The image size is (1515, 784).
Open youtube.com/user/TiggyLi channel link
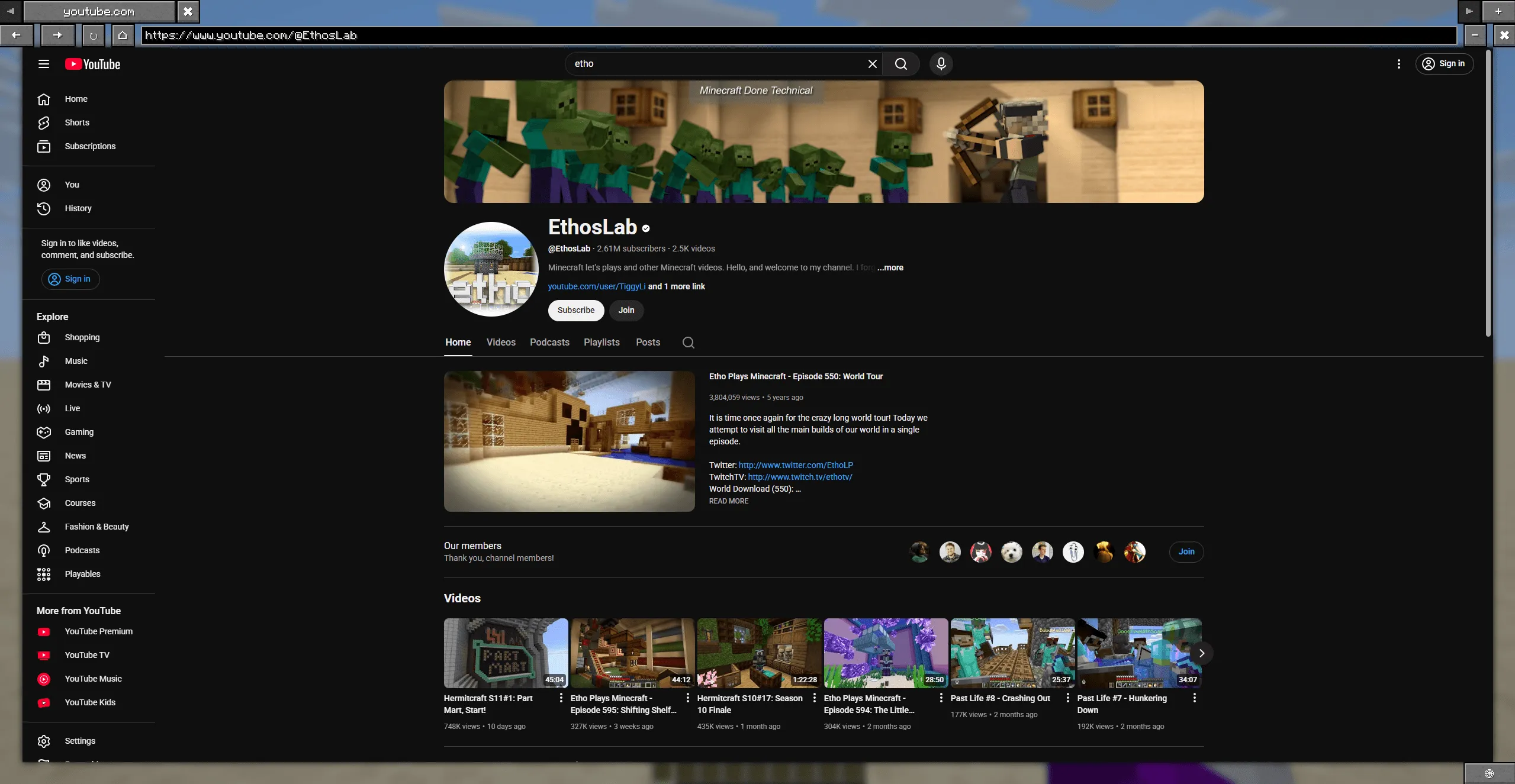pyautogui.click(x=596, y=286)
